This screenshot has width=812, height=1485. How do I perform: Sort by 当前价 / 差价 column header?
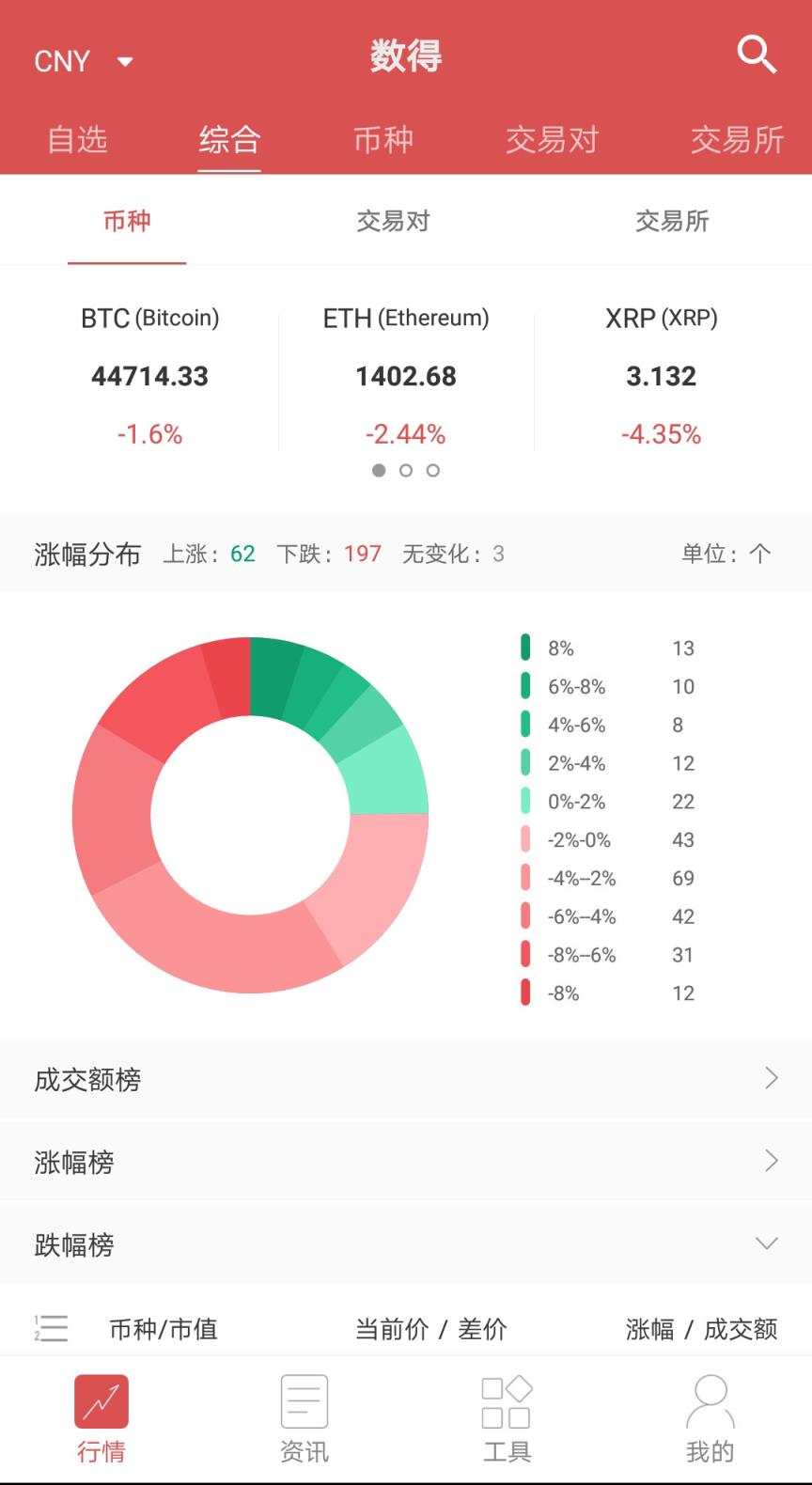pos(430,1329)
